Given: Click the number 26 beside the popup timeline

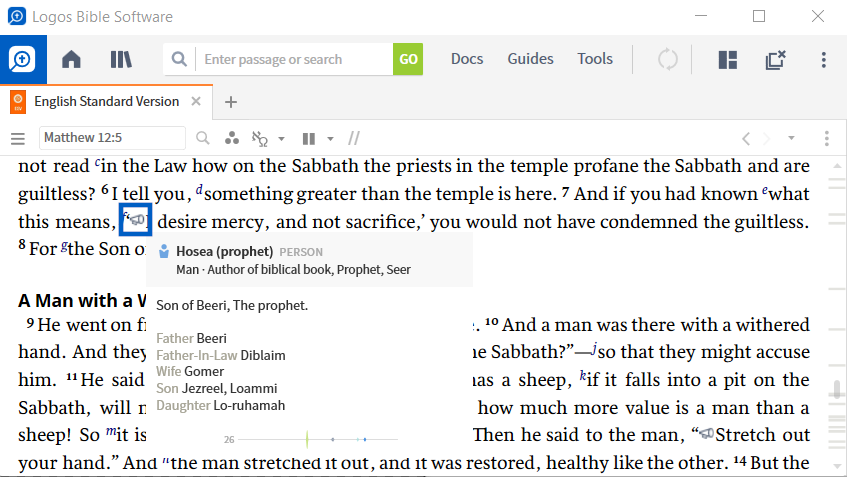Looking at the screenshot, I should tap(229, 440).
